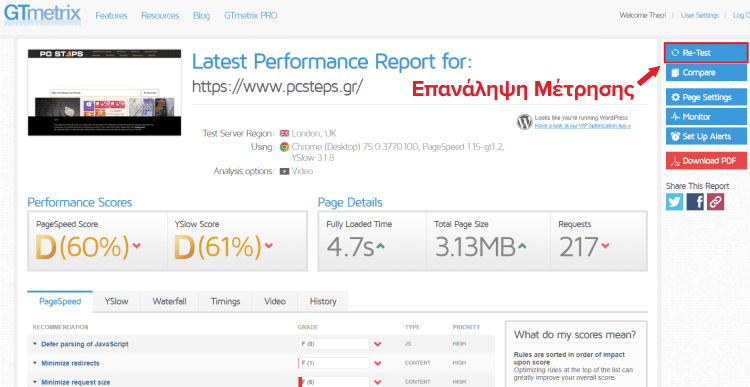This screenshot has height=387, width=750.
Task: Open Compare reports
Action: (x=706, y=73)
